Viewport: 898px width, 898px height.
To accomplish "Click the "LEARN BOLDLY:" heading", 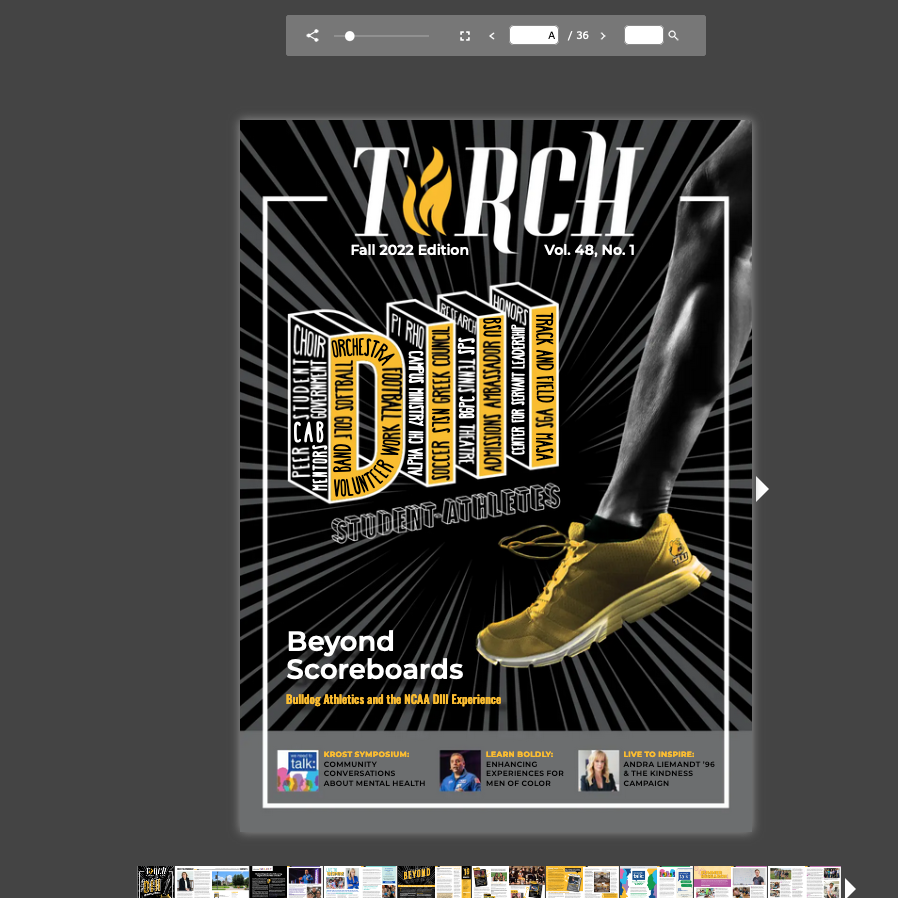I will pyautogui.click(x=519, y=754).
